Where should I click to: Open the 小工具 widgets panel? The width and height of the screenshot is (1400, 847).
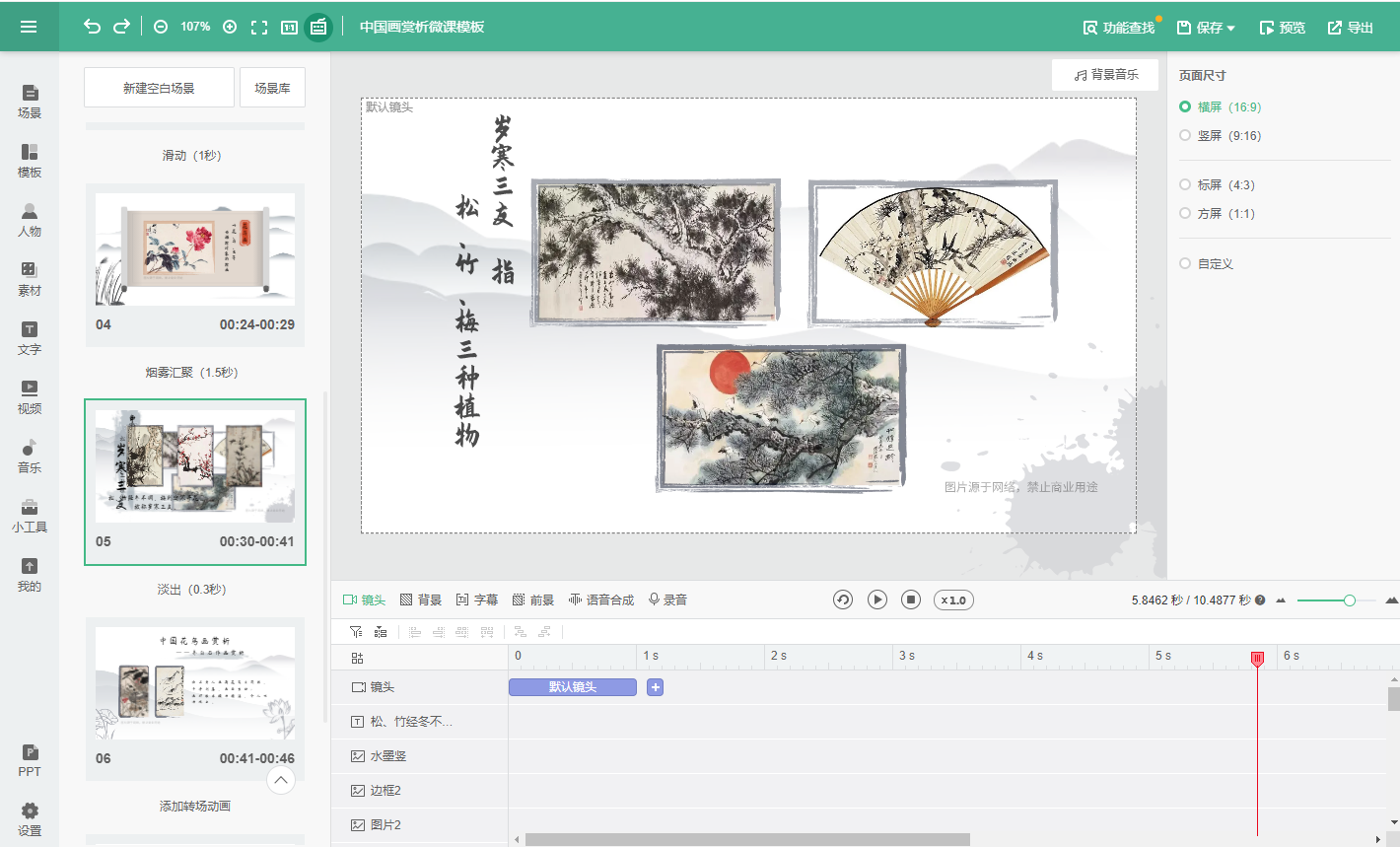30,515
